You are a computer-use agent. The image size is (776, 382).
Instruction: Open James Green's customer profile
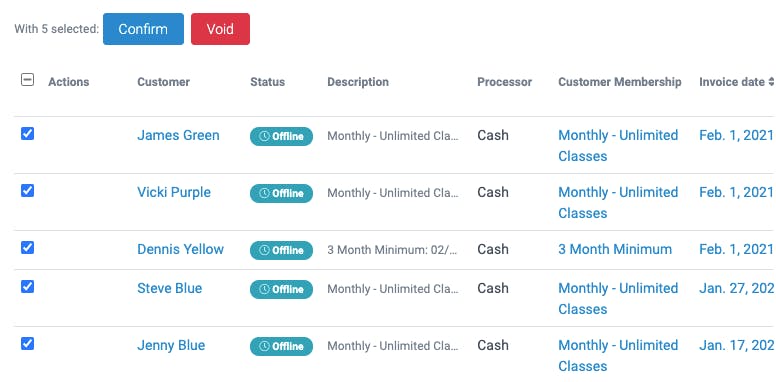(178, 135)
